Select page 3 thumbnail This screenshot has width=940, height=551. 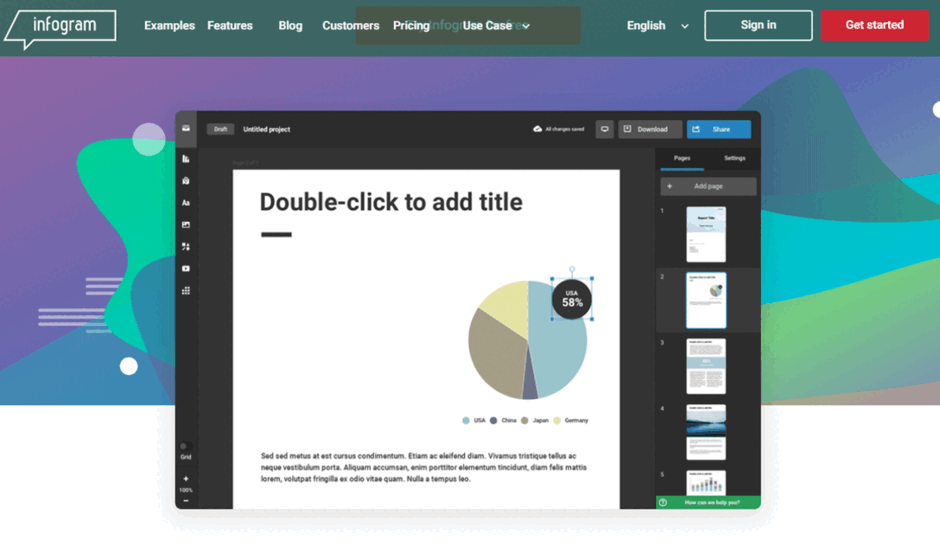click(x=706, y=366)
